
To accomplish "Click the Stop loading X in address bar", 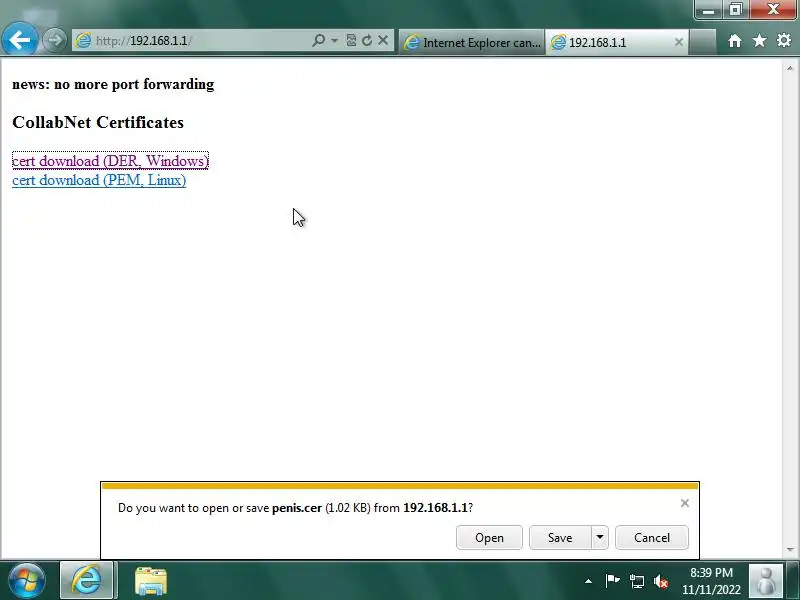I will pos(383,40).
